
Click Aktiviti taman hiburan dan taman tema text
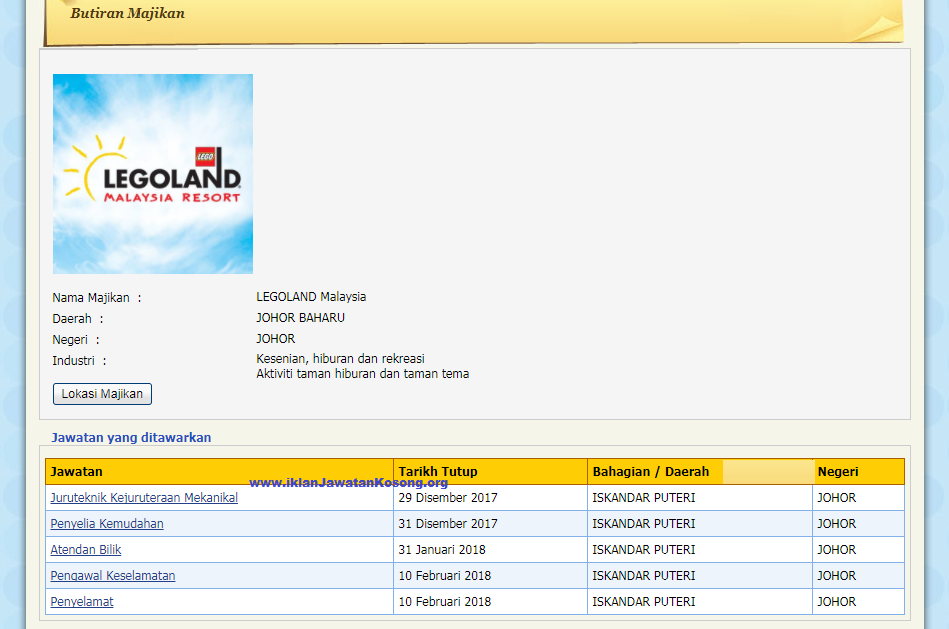pyautogui.click(x=363, y=374)
